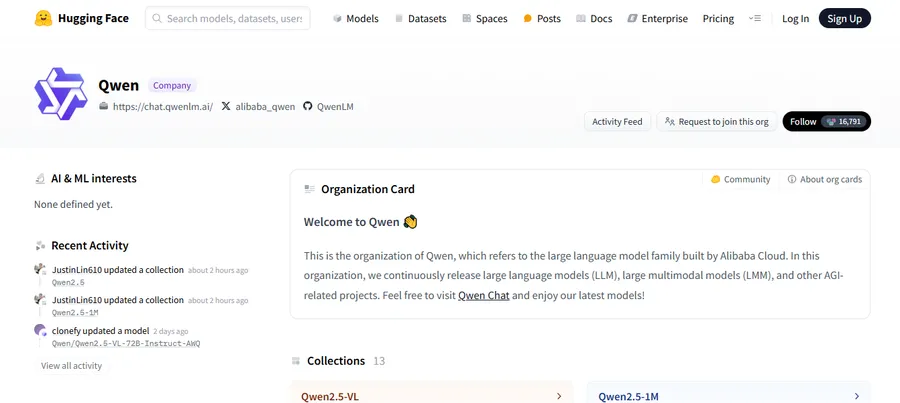
Task: Open Spaces from the top navigation
Action: [484, 19]
